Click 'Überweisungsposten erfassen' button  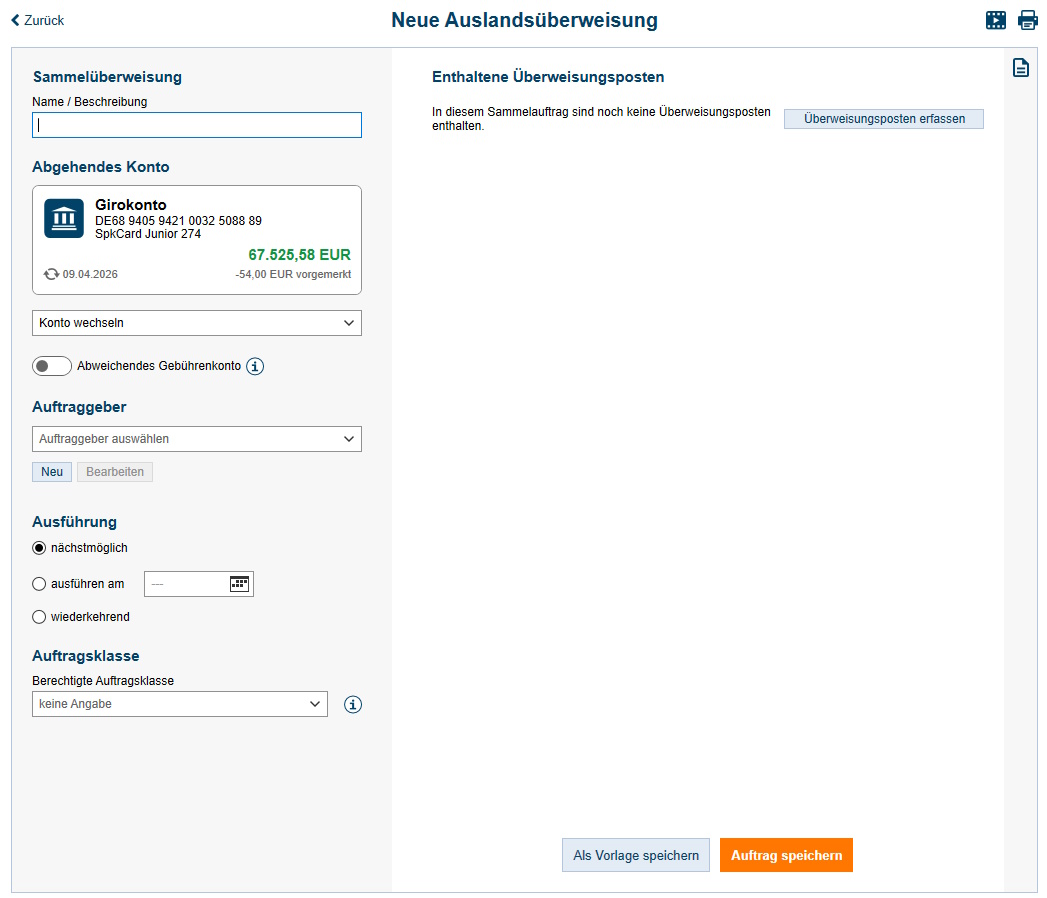click(883, 119)
